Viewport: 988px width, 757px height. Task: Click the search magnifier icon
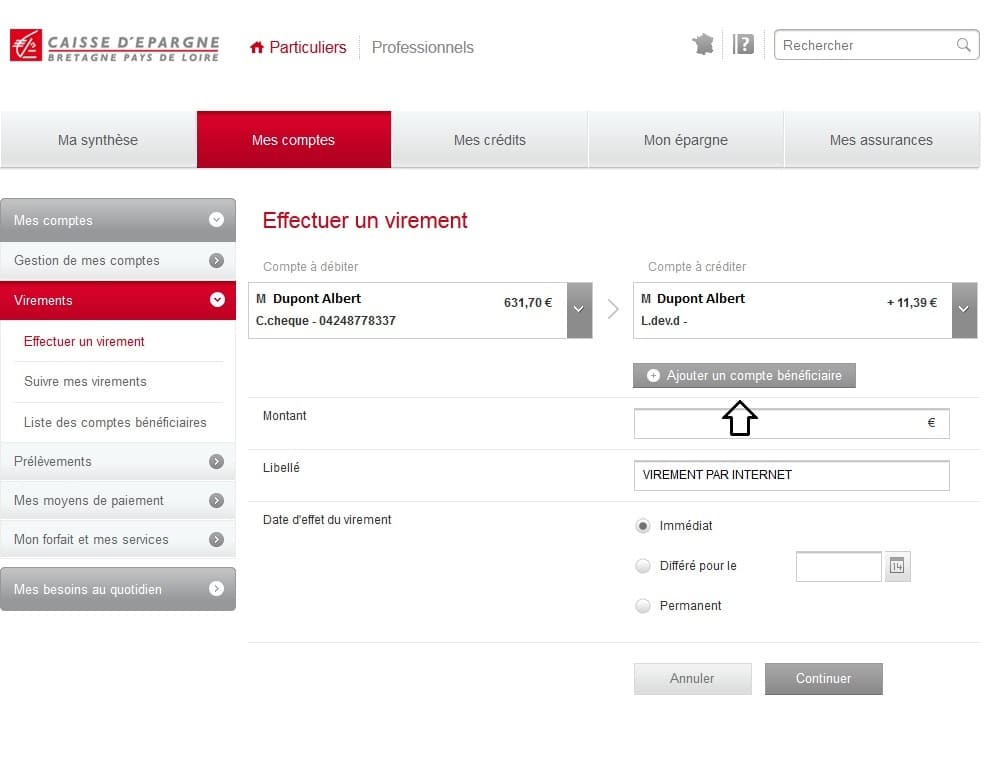pyautogui.click(x=961, y=45)
